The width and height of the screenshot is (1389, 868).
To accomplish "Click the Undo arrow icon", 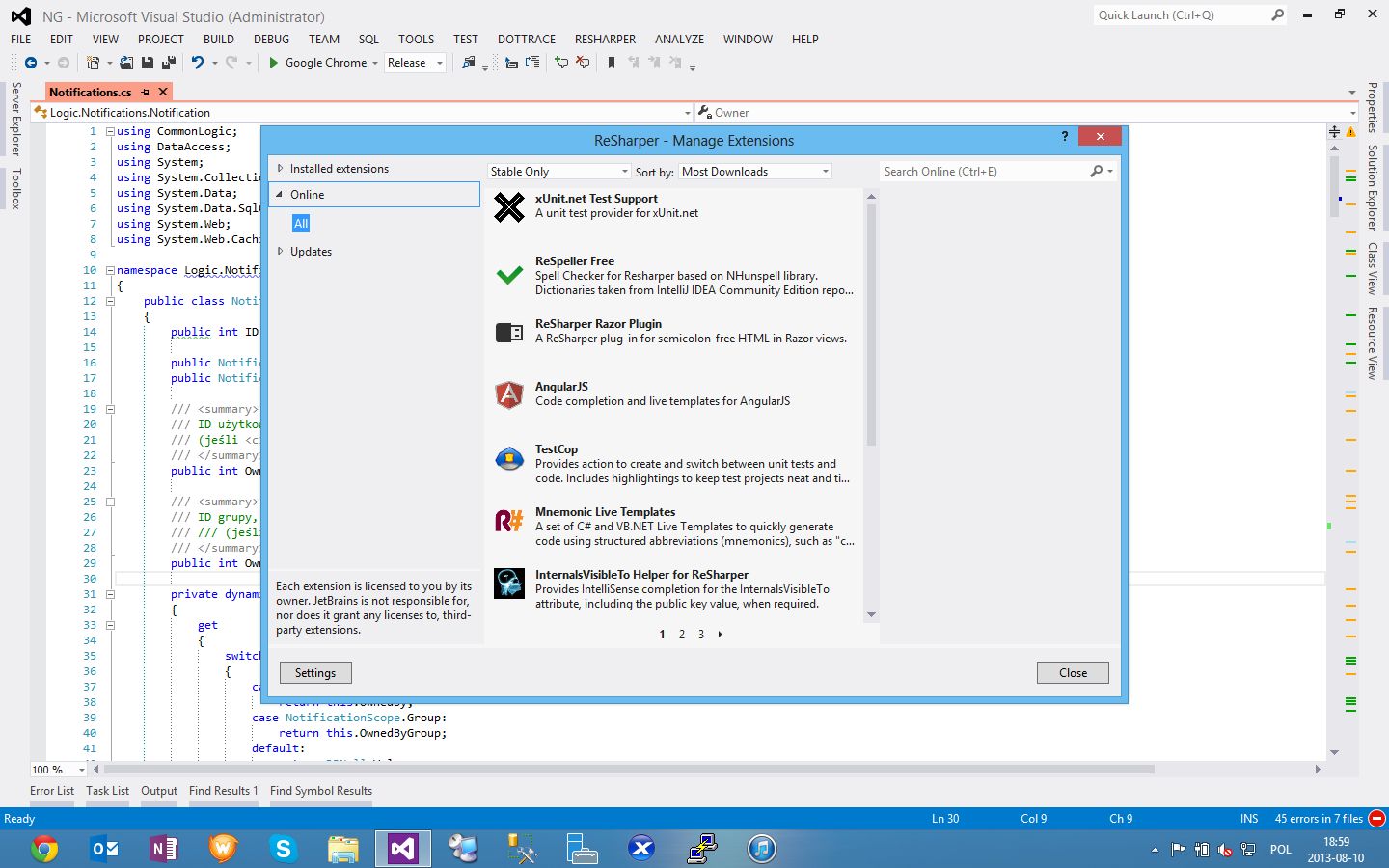I will click(x=198, y=63).
